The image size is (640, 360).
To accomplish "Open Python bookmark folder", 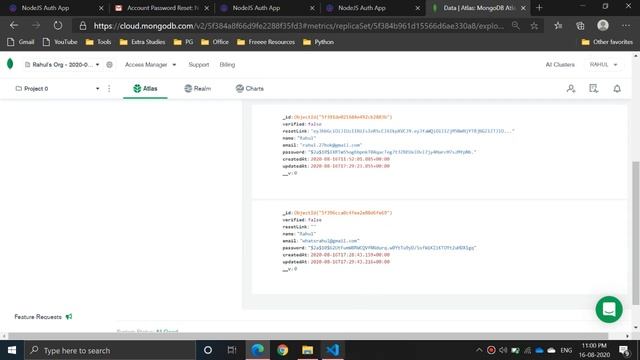I will [318, 42].
